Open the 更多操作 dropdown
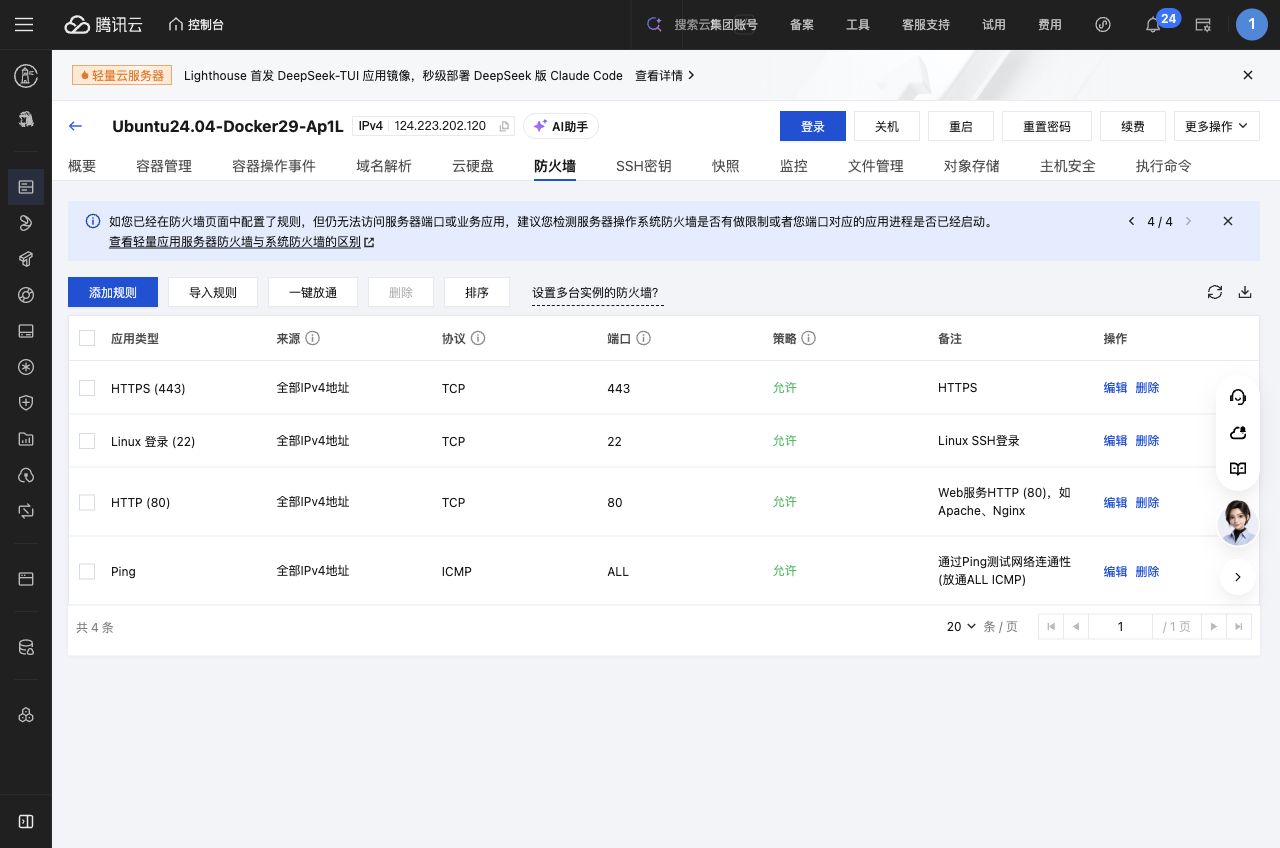Image resolution: width=1280 pixels, height=848 pixels. click(1216, 126)
